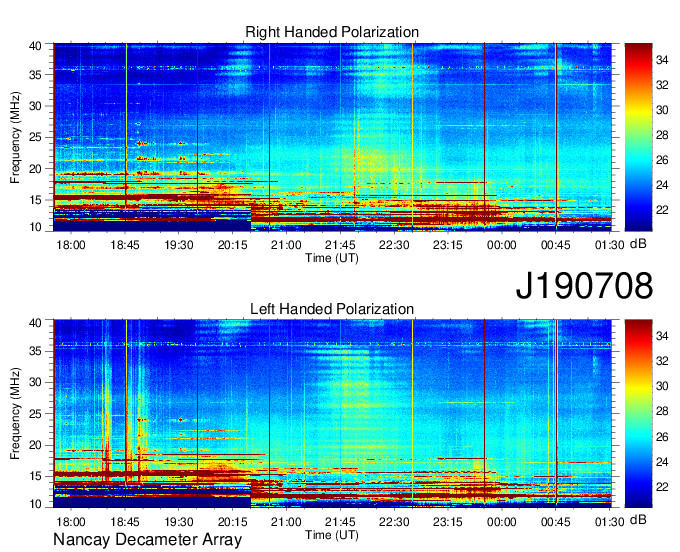The width and height of the screenshot is (680, 552).
Task: Click 01:30 tick under Right Handed plot
Action: coord(609,245)
